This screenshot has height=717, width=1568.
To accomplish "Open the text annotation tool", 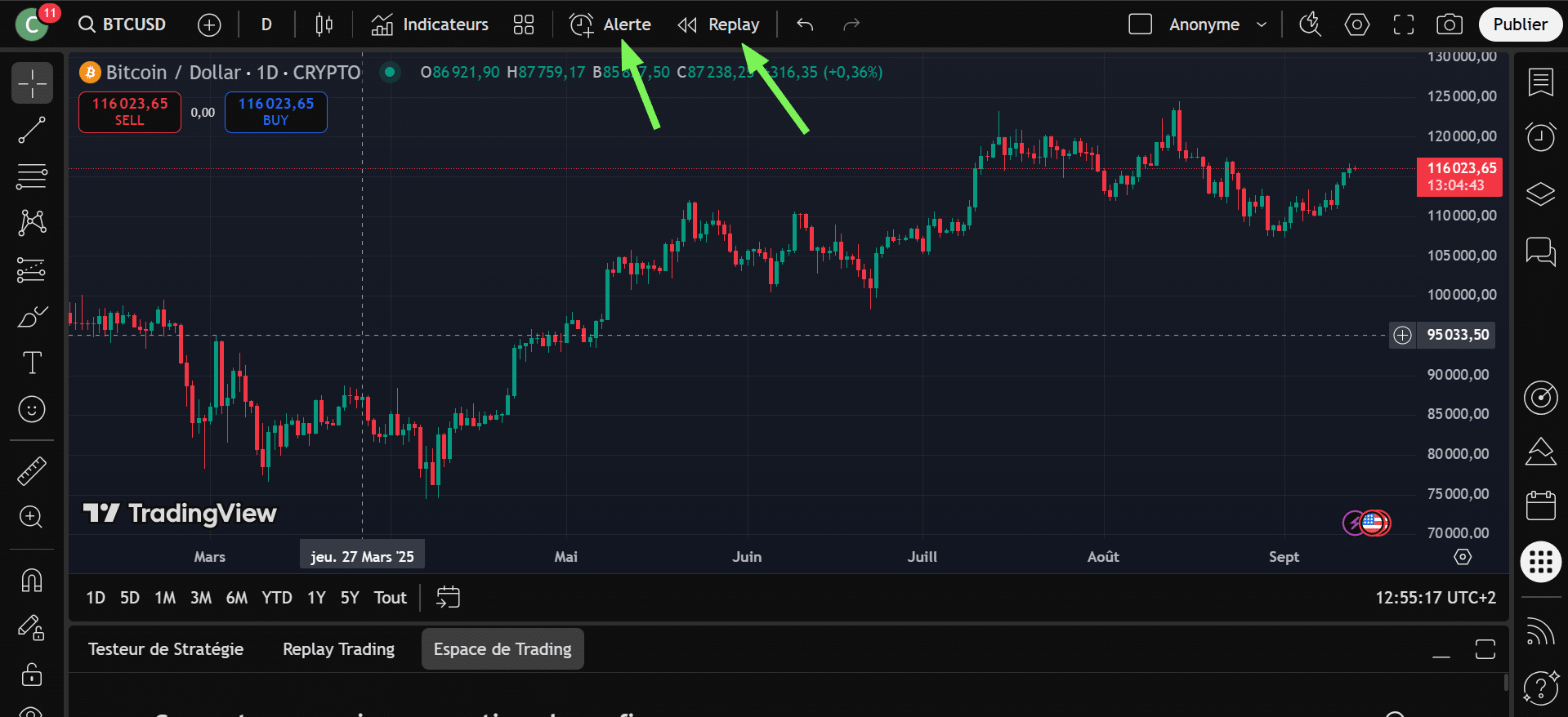I will click(32, 363).
